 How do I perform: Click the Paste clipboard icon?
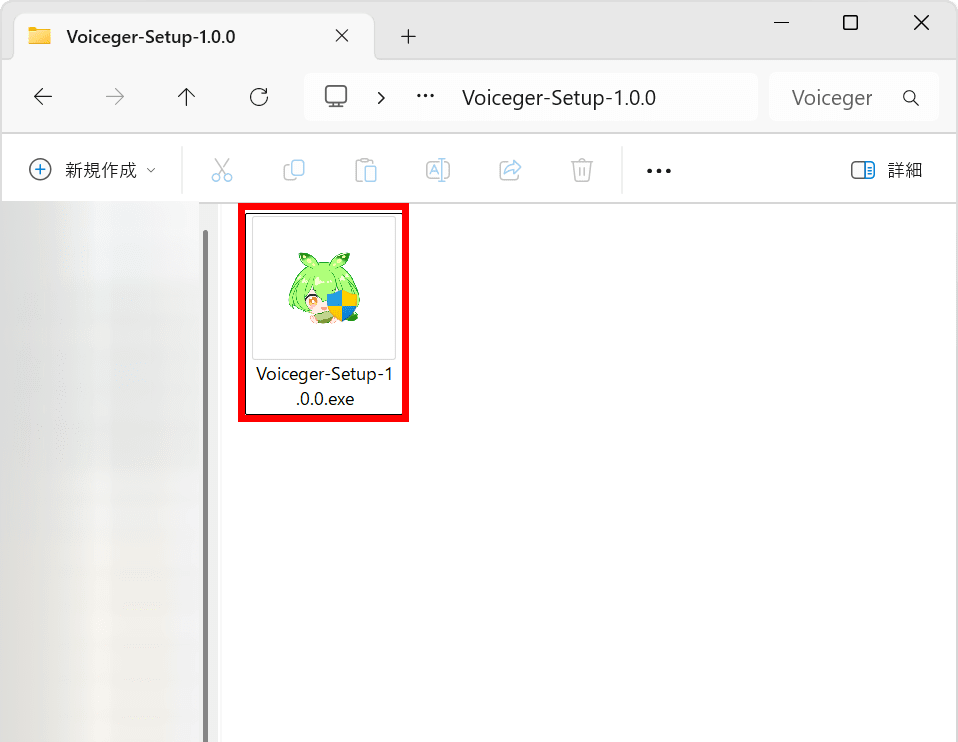tap(366, 170)
